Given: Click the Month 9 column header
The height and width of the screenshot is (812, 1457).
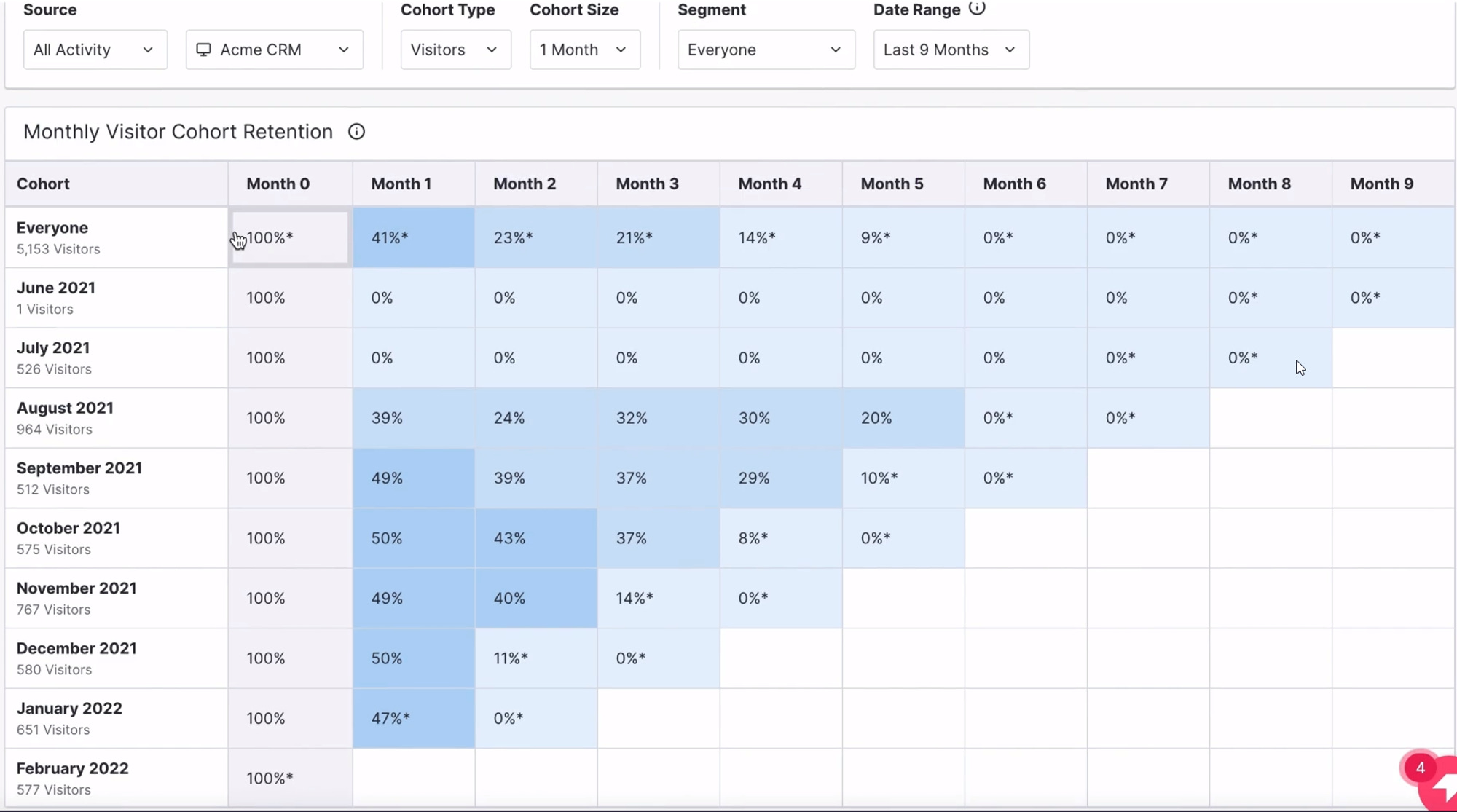Looking at the screenshot, I should pyautogui.click(x=1381, y=184).
